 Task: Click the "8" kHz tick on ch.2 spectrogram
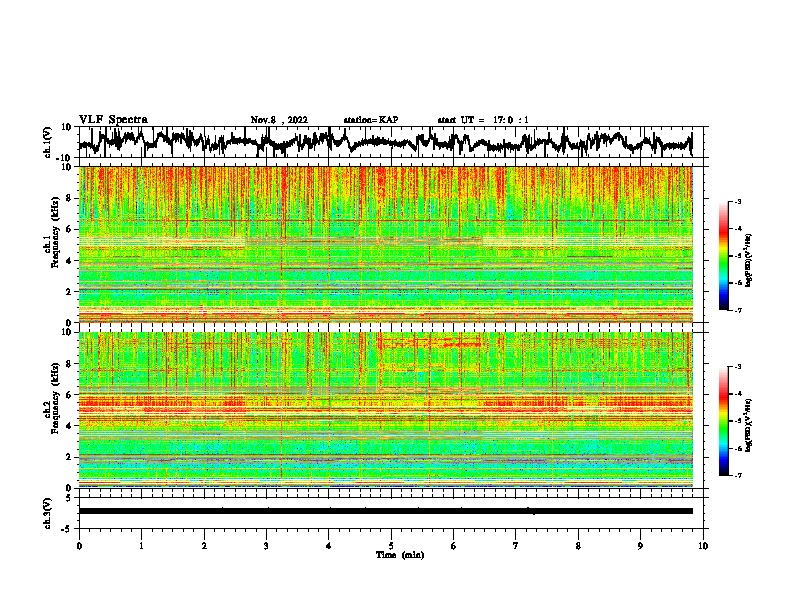click(69, 364)
